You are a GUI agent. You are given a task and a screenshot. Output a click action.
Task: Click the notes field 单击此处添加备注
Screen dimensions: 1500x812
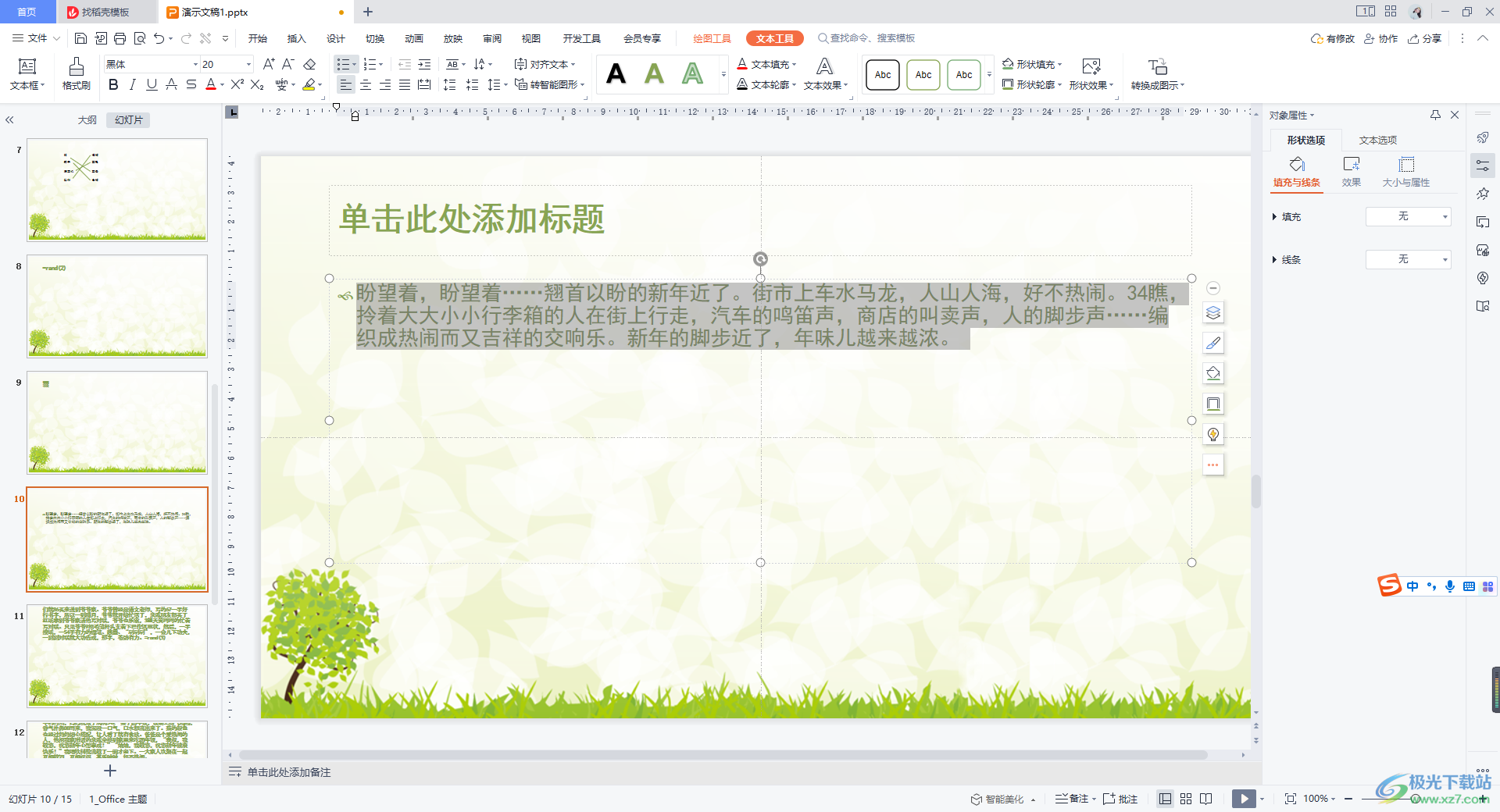(x=289, y=772)
